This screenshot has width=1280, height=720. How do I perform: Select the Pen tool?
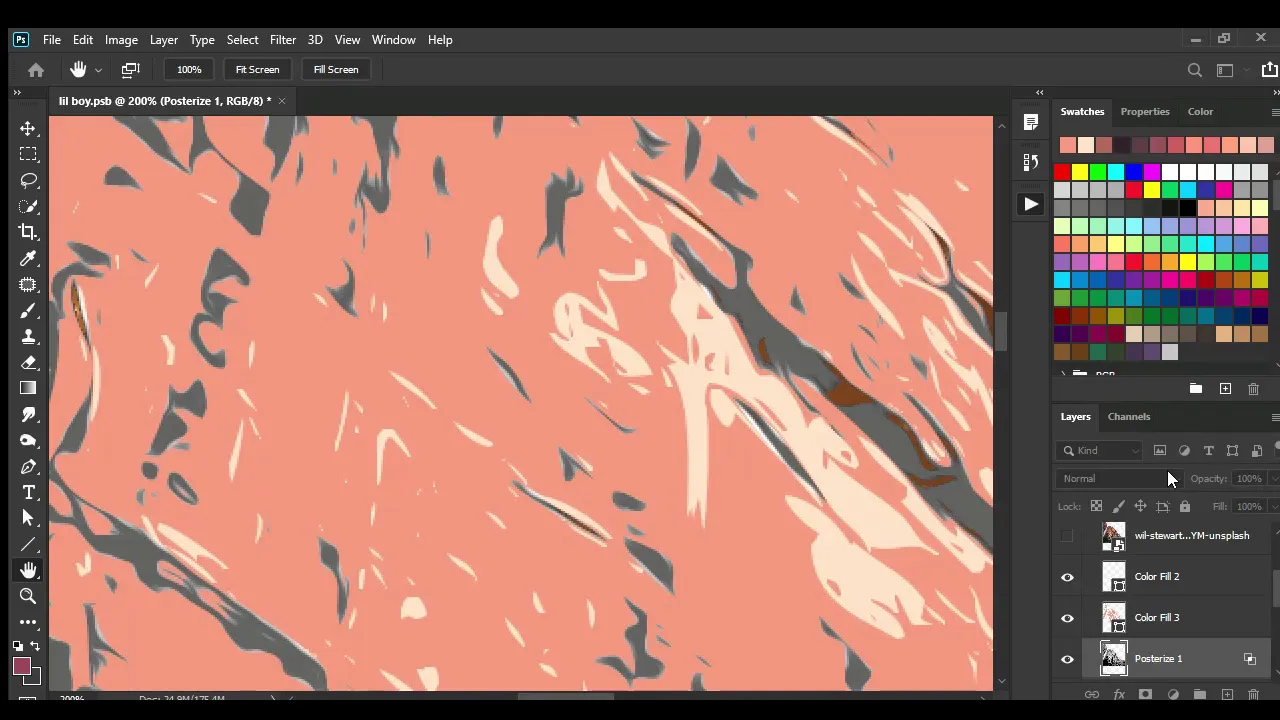(x=28, y=466)
